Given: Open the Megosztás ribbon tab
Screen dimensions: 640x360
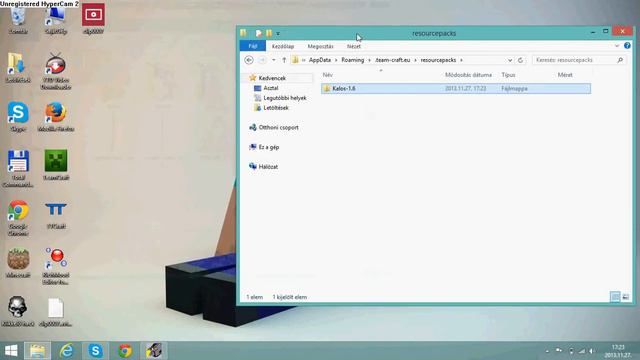Looking at the screenshot, I should 320,47.
